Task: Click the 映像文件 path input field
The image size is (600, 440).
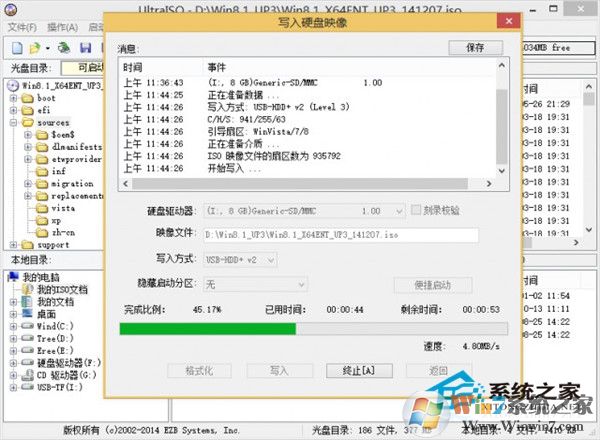Action: coord(341,235)
